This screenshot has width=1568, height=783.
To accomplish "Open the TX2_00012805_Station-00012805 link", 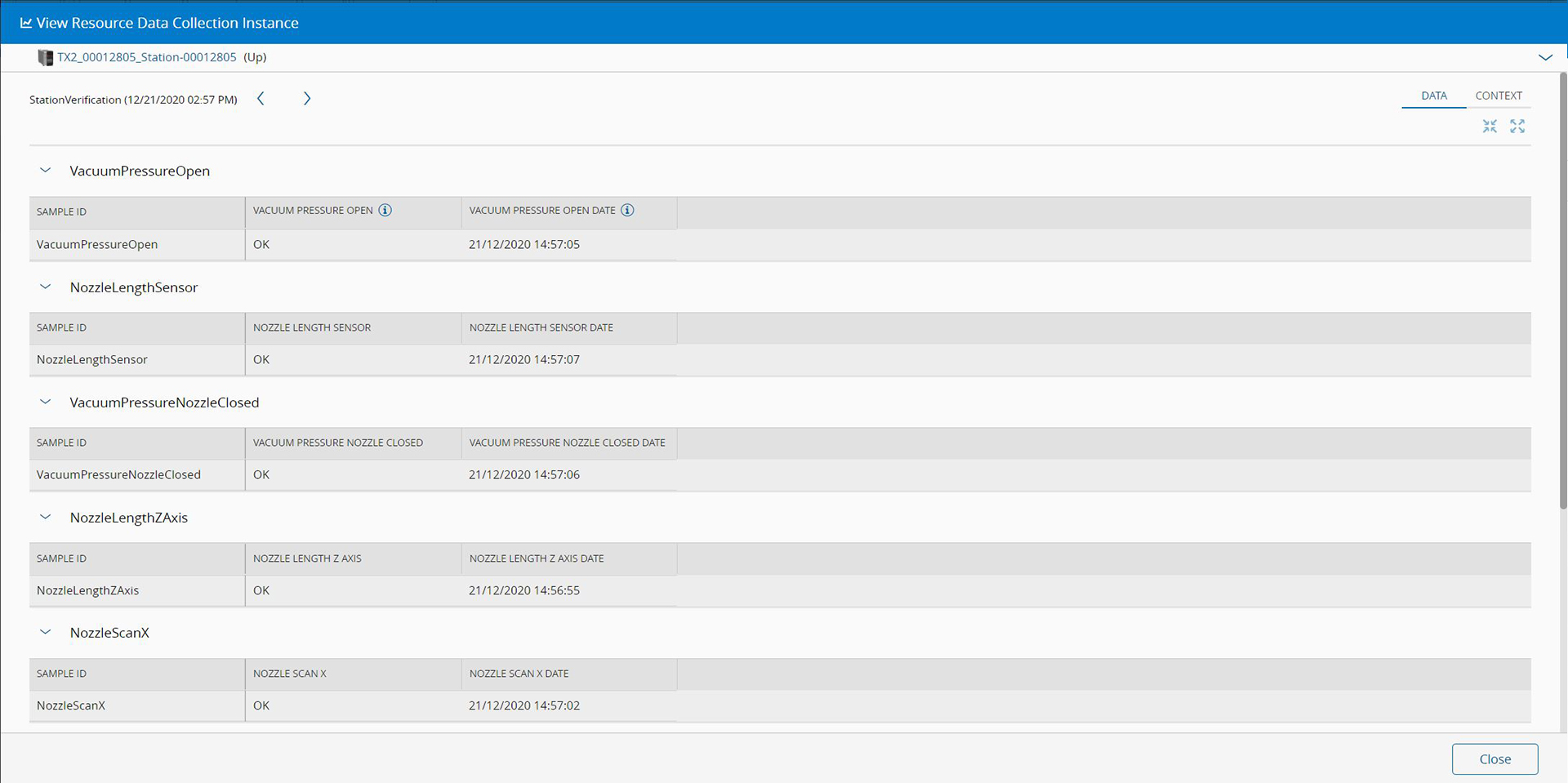I will pos(146,57).
